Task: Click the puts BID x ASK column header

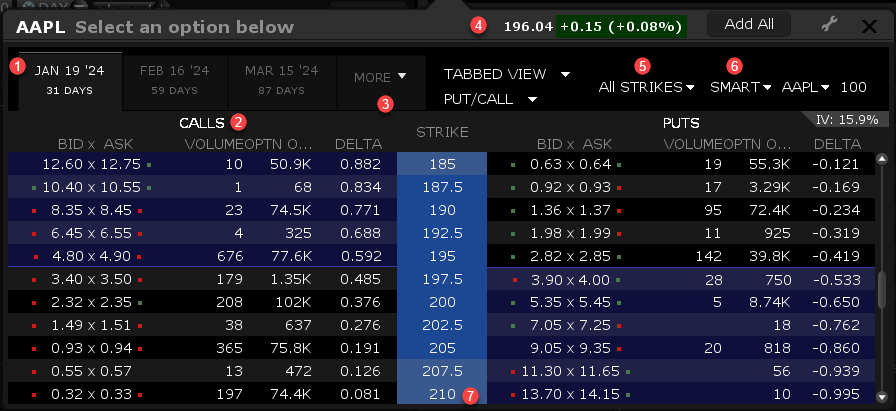Action: pyautogui.click(x=574, y=144)
